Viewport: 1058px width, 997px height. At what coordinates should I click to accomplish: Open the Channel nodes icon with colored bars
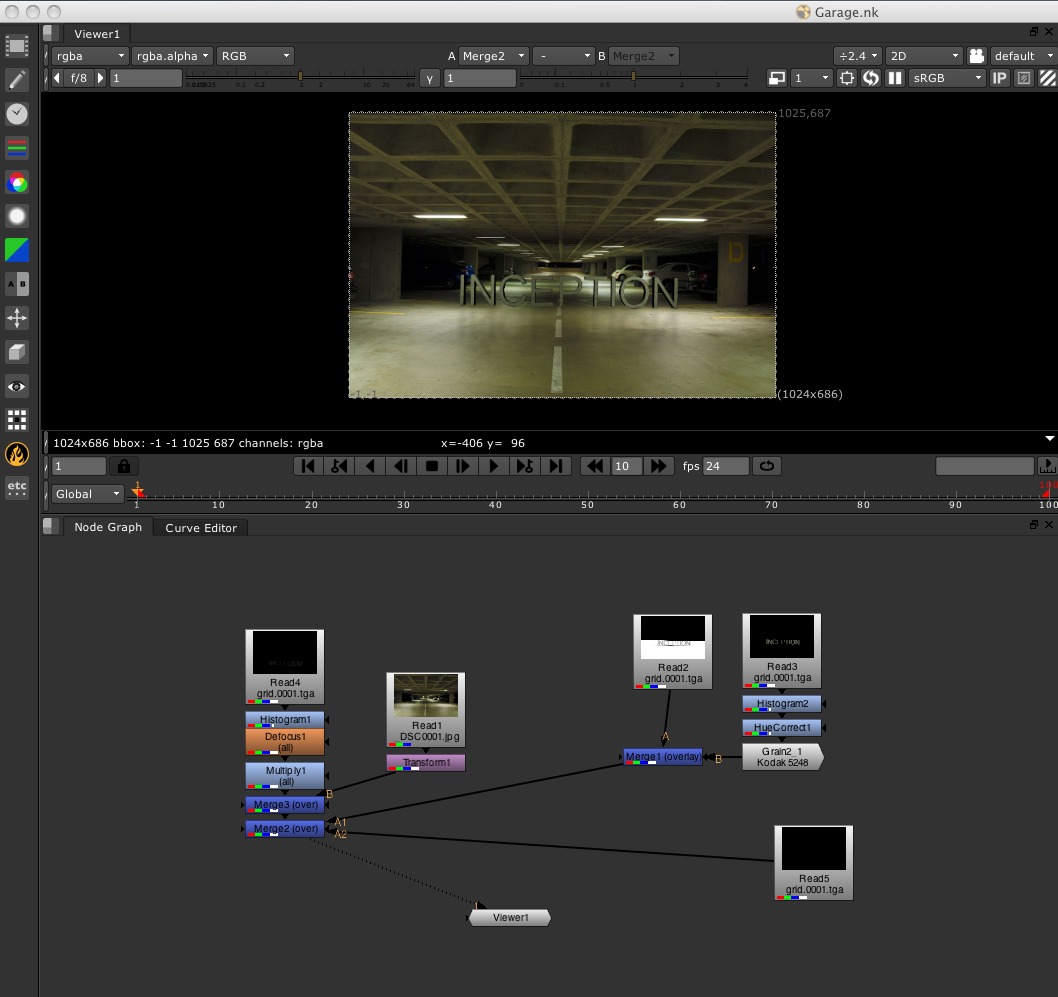[17, 147]
